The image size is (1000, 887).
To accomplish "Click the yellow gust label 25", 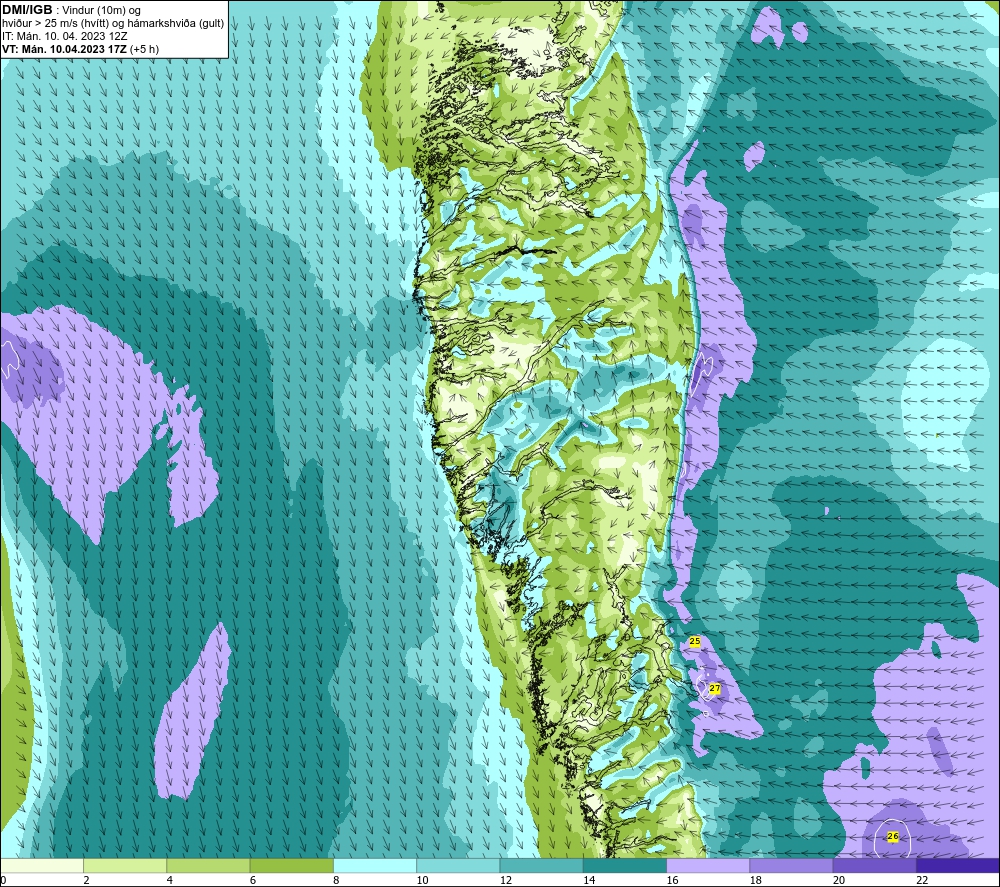I will pyautogui.click(x=695, y=641).
